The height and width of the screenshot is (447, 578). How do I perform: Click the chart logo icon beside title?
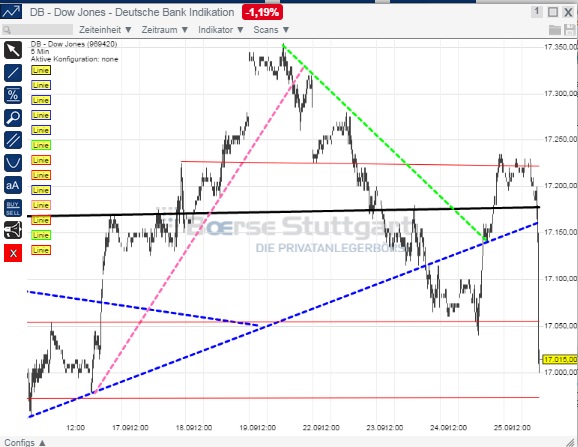11,12
